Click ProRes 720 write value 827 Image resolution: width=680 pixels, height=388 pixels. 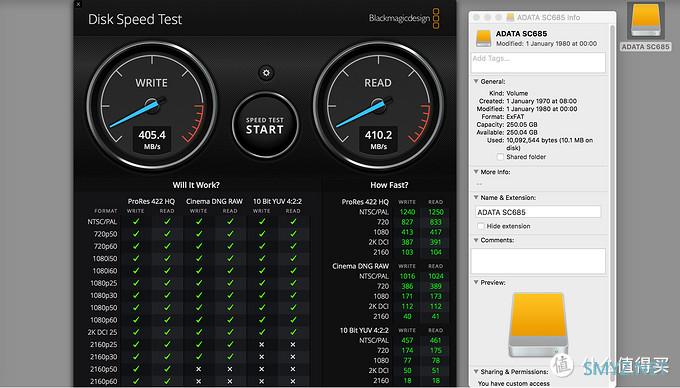pyautogui.click(x=407, y=222)
